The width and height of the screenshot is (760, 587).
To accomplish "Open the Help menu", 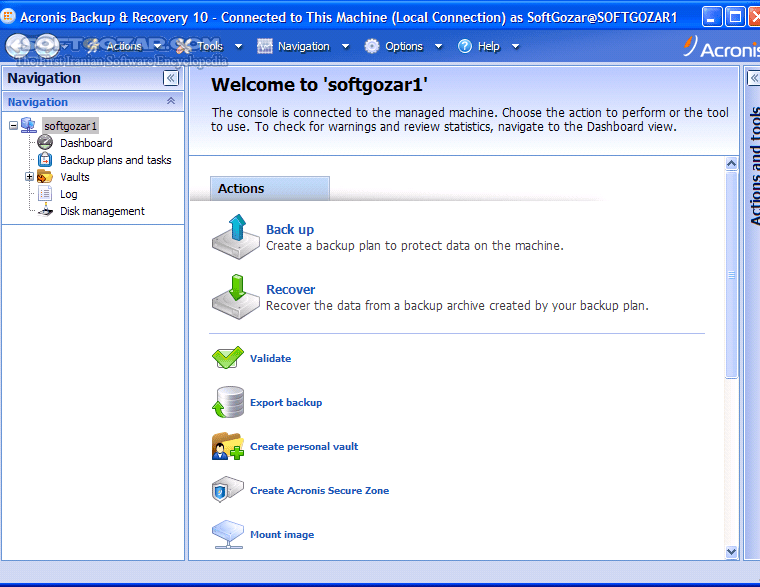I will click(489, 47).
